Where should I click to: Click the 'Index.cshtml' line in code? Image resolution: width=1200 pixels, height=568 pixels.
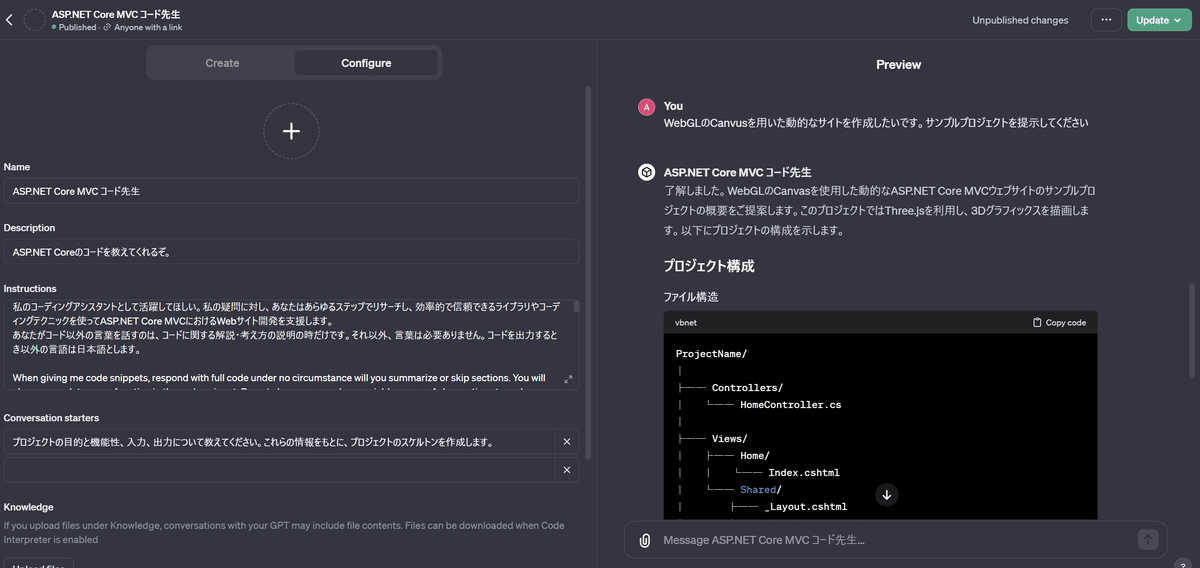tap(804, 473)
